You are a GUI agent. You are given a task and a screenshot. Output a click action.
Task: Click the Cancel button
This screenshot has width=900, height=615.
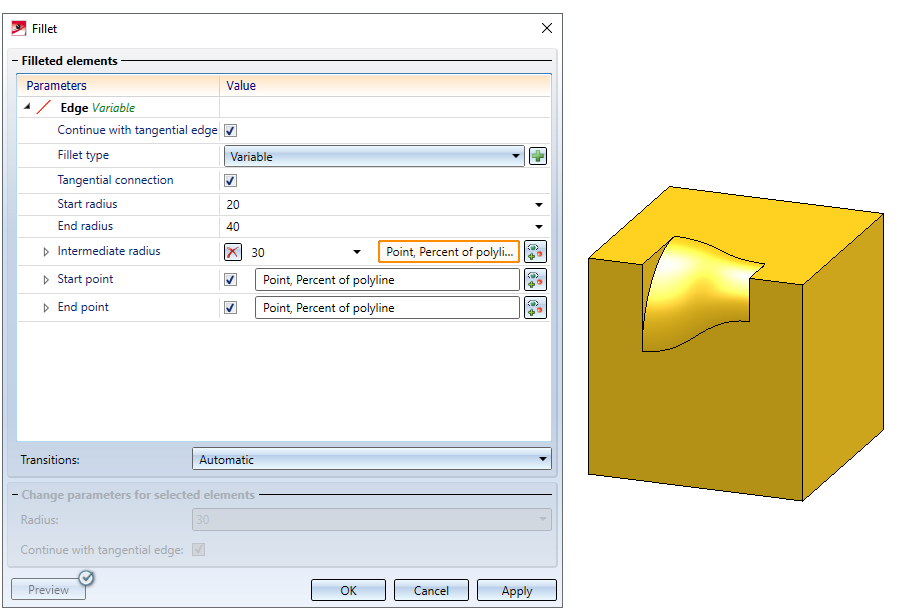click(431, 590)
